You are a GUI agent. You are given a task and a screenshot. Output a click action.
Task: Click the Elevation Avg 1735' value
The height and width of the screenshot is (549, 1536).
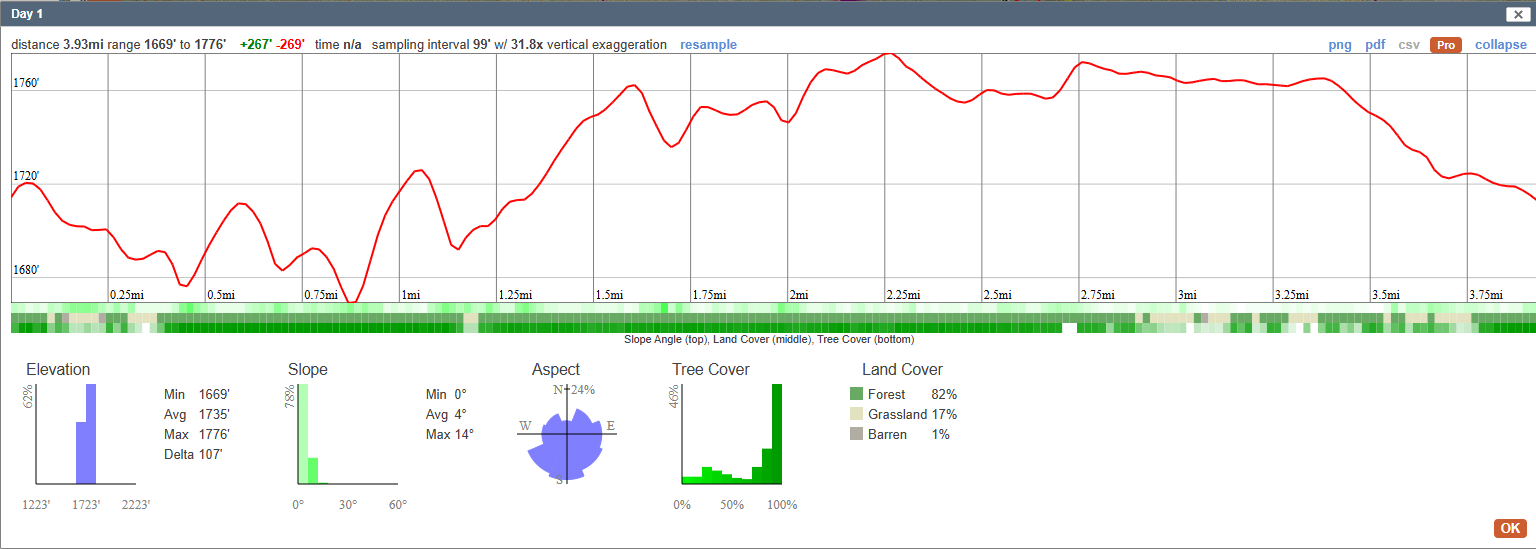coord(214,414)
